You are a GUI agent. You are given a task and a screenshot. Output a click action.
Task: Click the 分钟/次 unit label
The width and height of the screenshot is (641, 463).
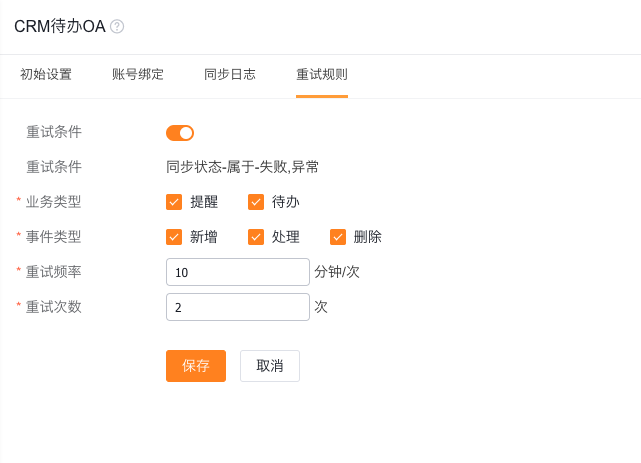pyautogui.click(x=337, y=272)
